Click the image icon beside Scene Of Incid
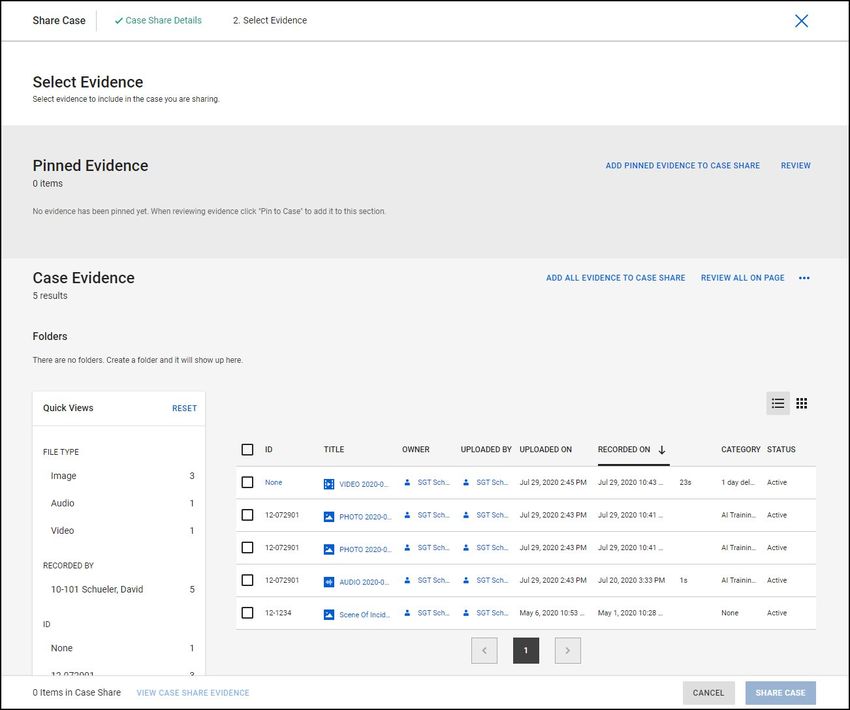Image resolution: width=850 pixels, height=710 pixels. pyautogui.click(x=329, y=614)
